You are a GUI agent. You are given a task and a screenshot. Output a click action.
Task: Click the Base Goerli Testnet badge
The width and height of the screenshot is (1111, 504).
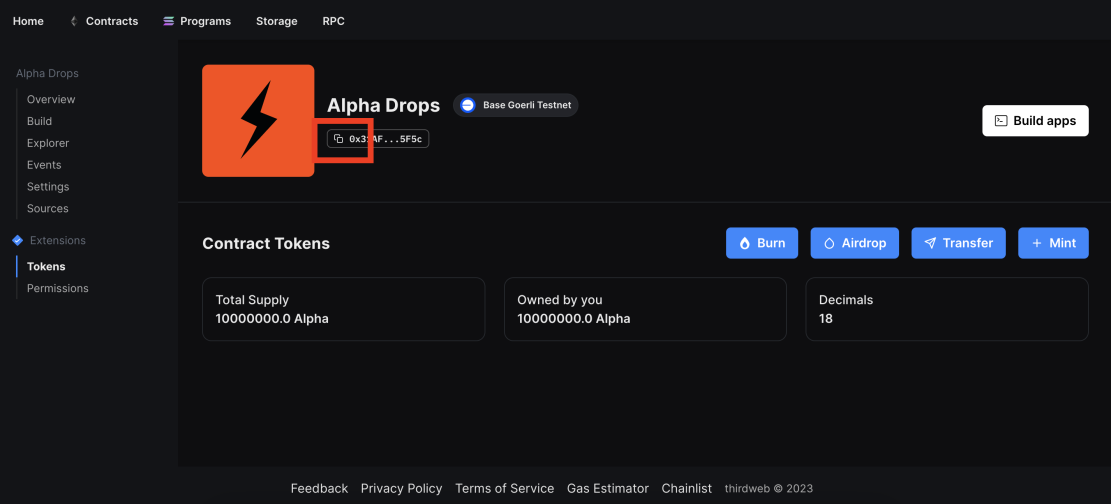coord(516,105)
